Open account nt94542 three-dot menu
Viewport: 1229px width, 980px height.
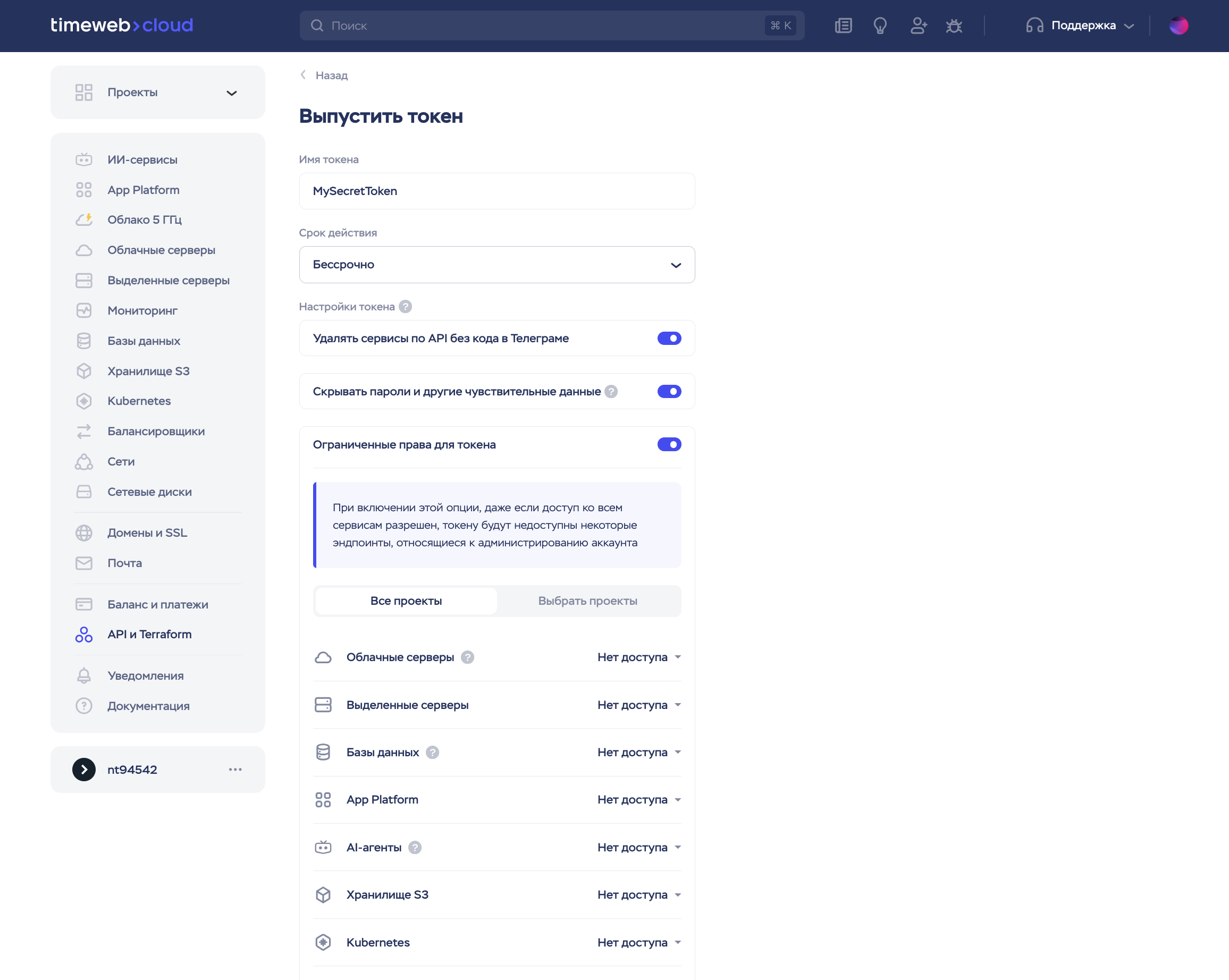pyautogui.click(x=235, y=769)
